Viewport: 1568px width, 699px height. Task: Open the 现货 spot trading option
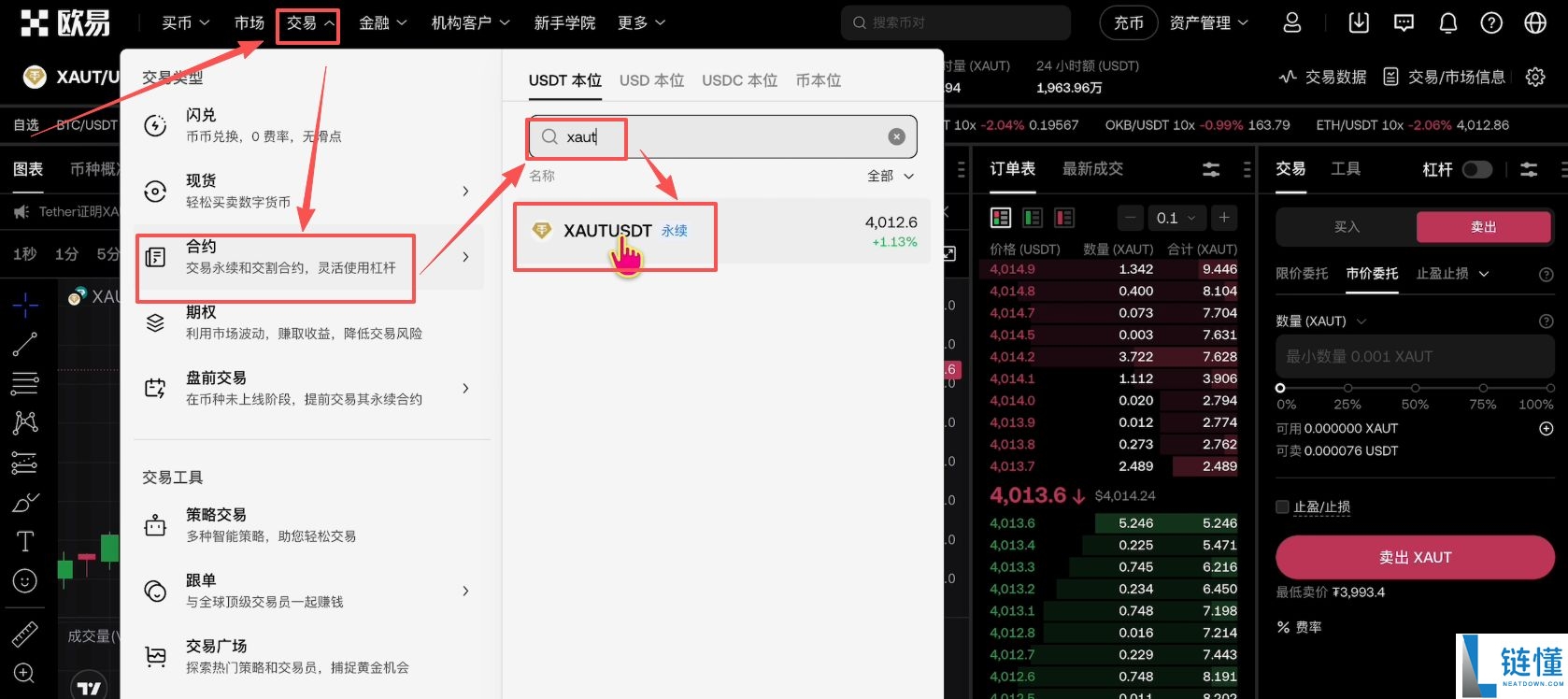point(309,191)
